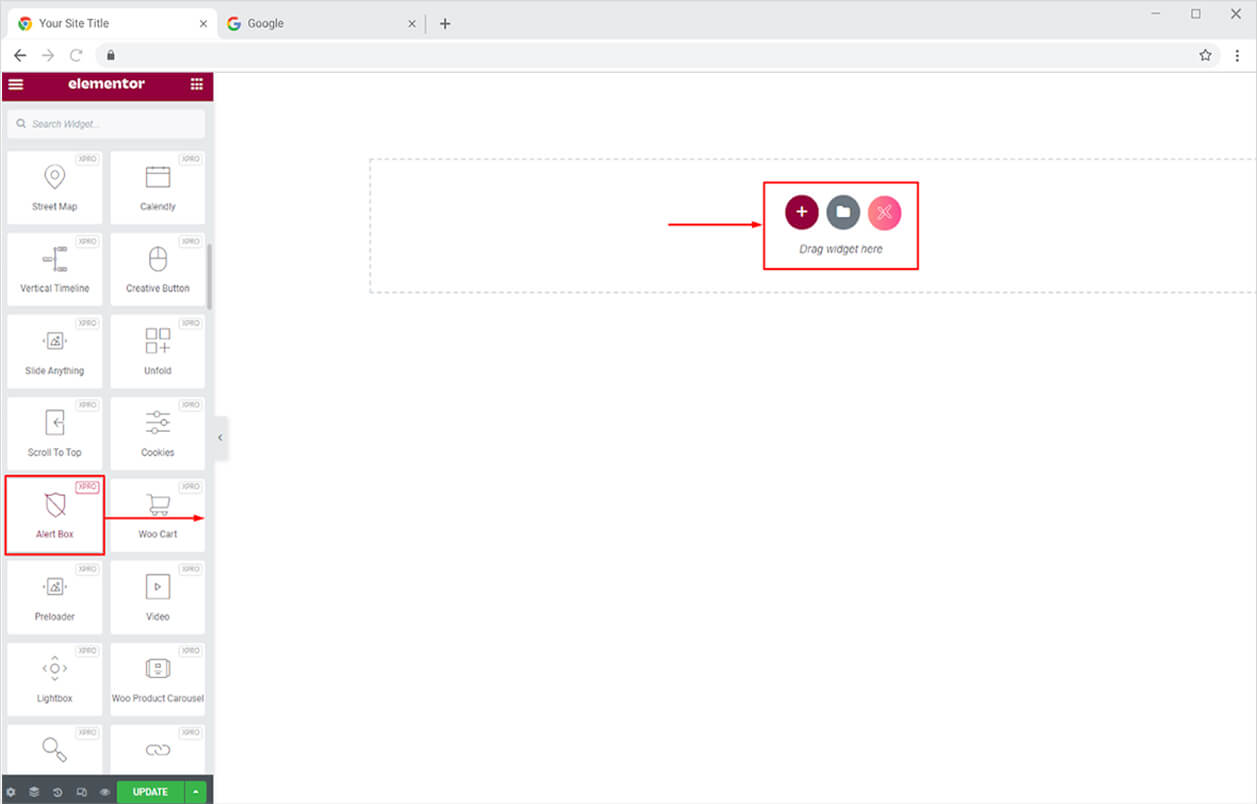Open the Elementor hamburger menu
Image resolution: width=1257 pixels, height=804 pixels.
pos(15,85)
